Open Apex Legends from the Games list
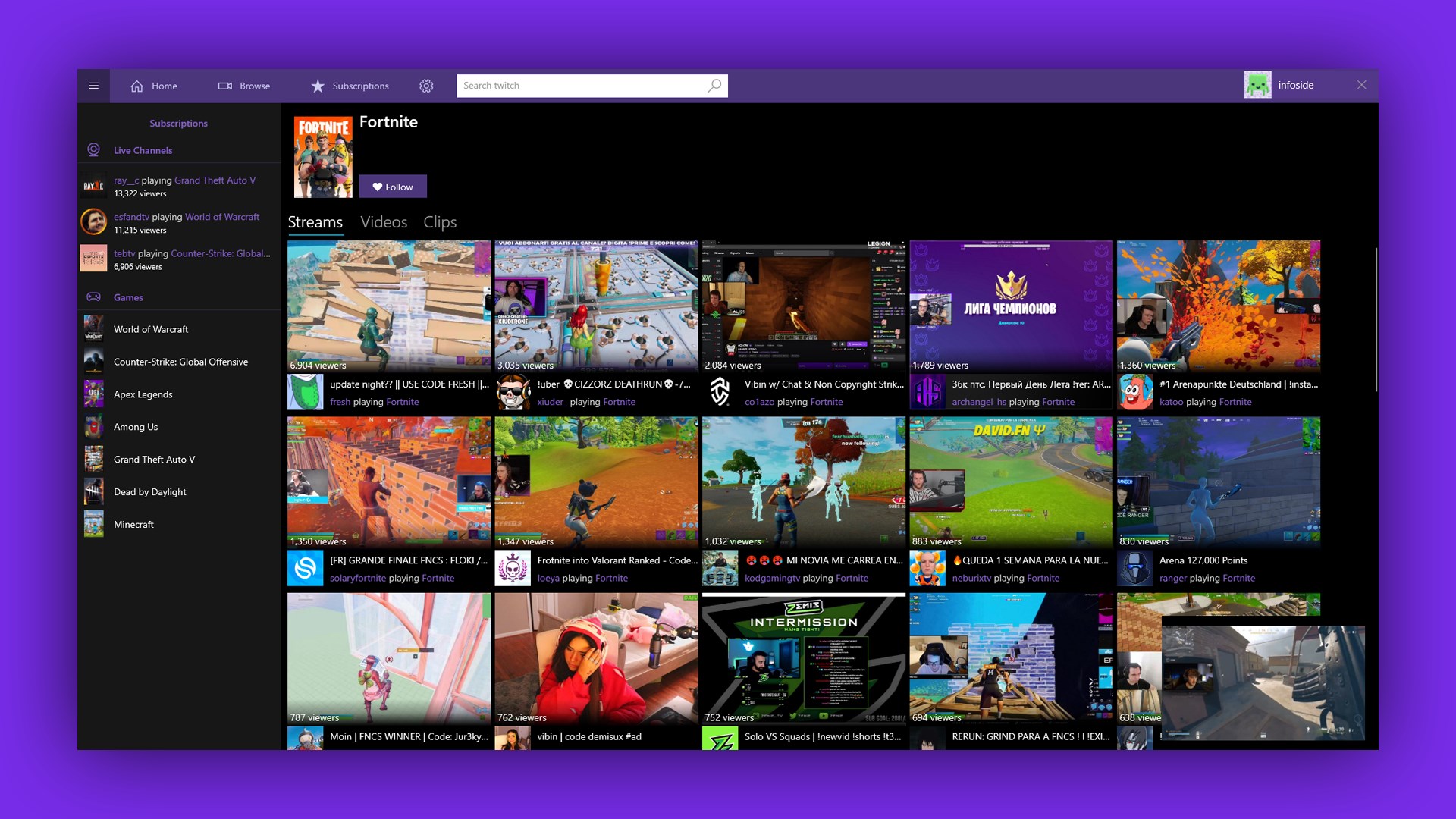 coord(144,394)
